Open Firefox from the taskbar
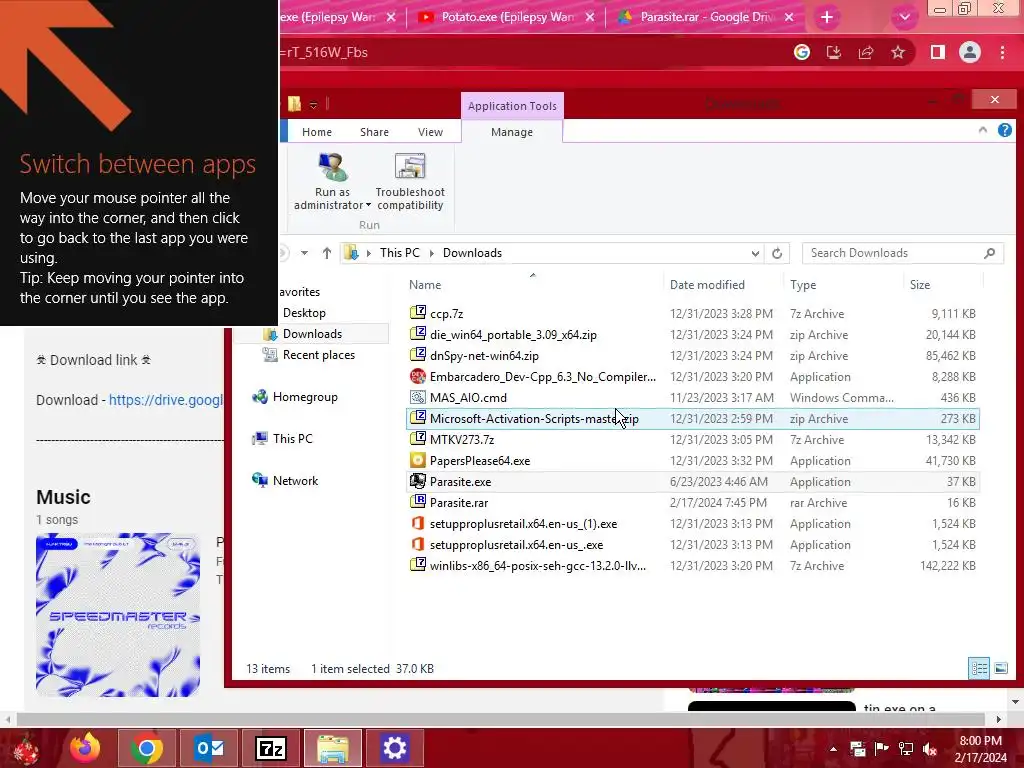The width and height of the screenshot is (1024, 768). click(85, 748)
